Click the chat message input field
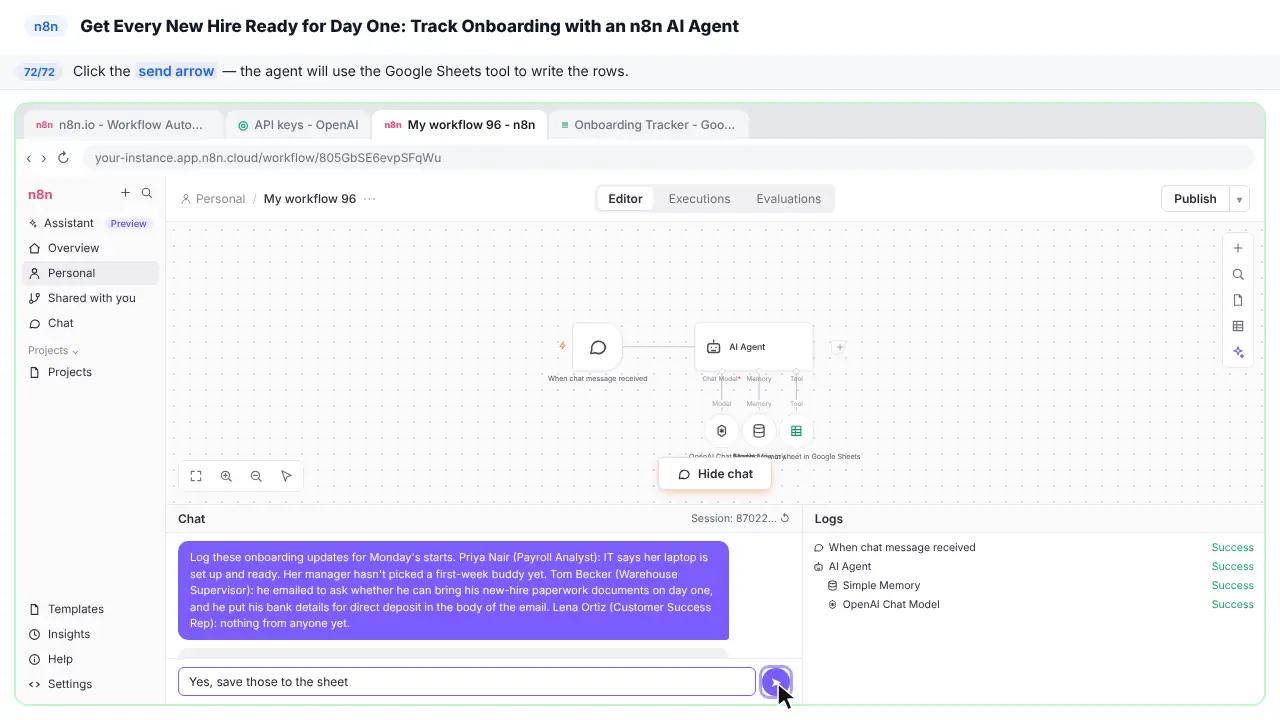 [467, 682]
